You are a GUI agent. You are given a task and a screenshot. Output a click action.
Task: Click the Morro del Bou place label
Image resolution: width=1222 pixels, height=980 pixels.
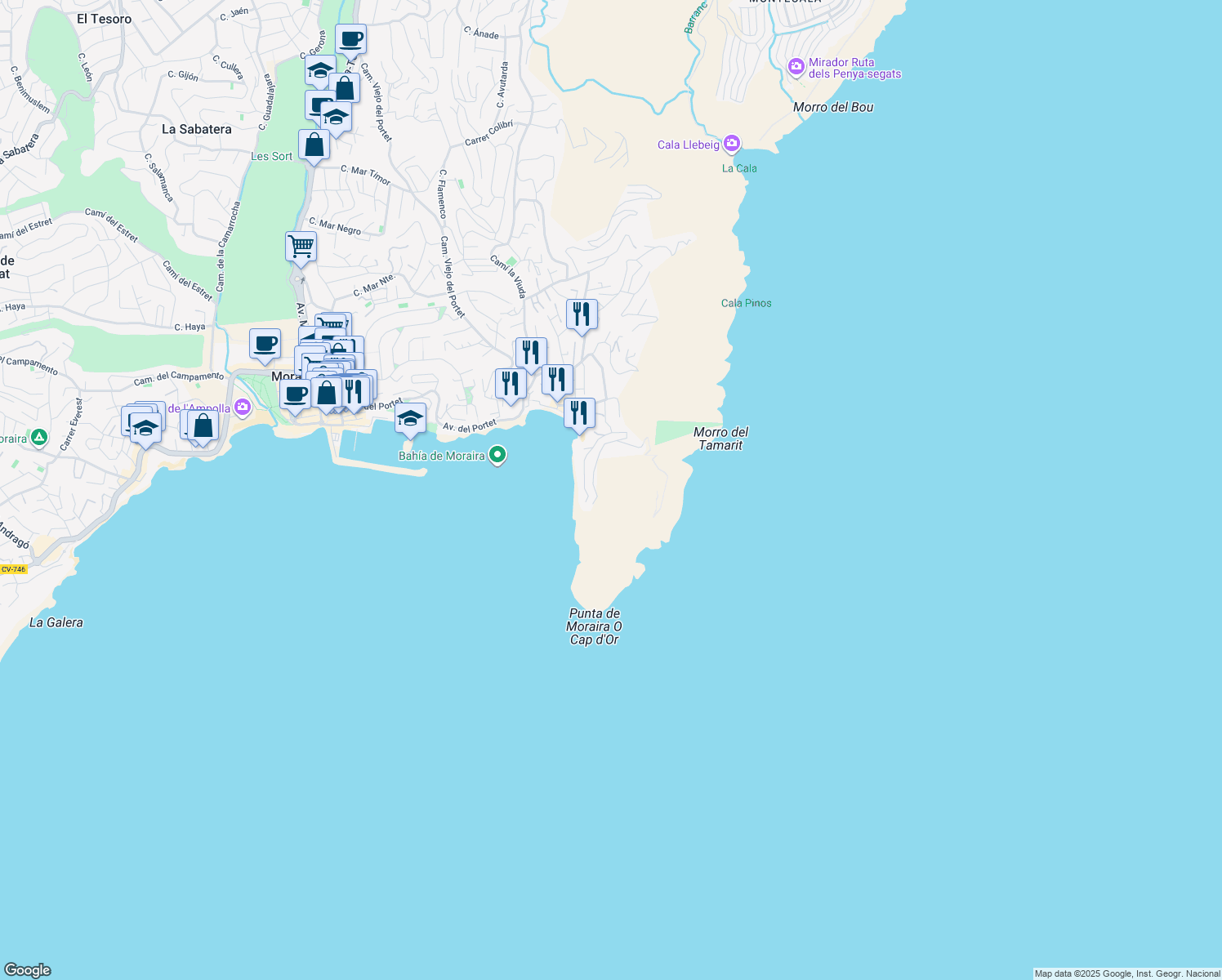click(x=832, y=107)
